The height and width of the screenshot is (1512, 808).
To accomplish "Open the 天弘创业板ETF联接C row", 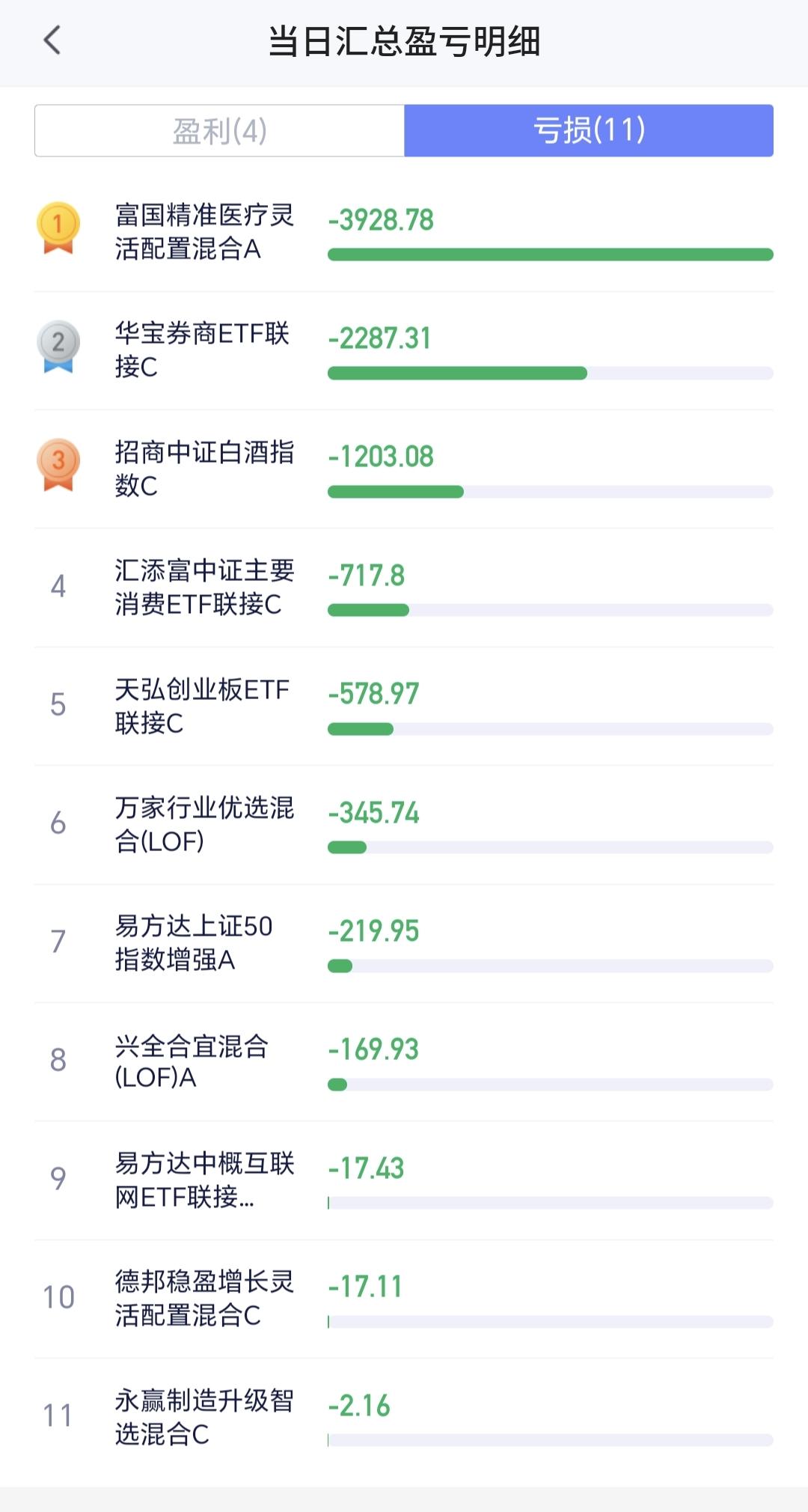I will tap(202, 706).
